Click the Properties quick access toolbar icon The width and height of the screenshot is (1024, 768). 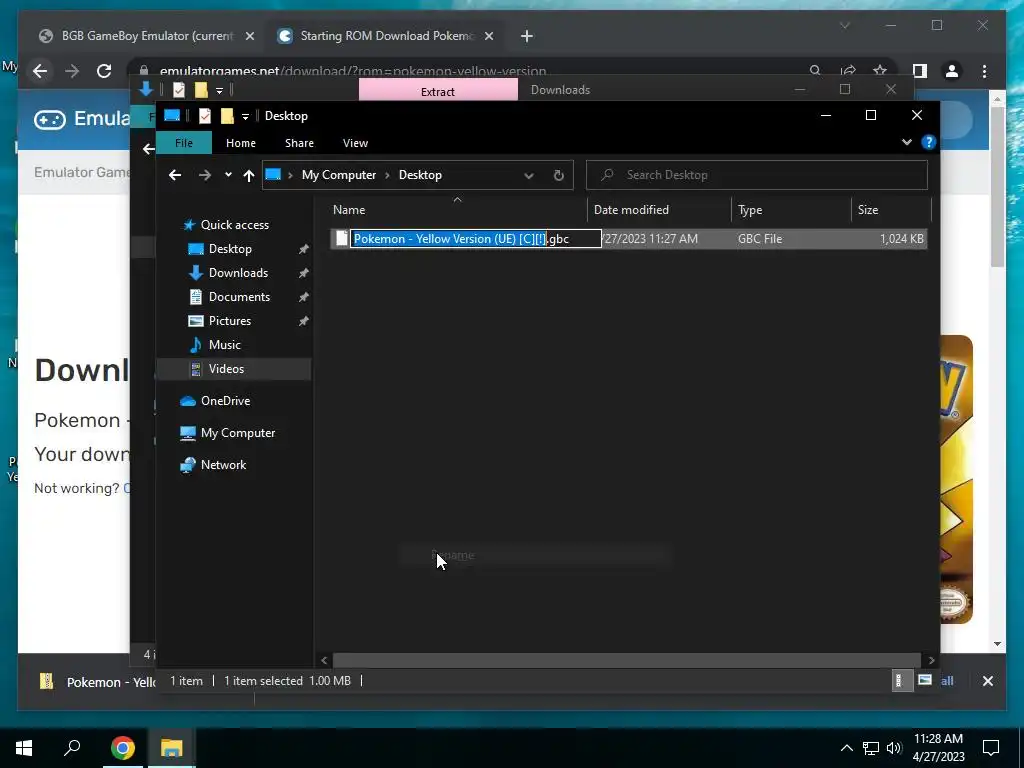(205, 116)
